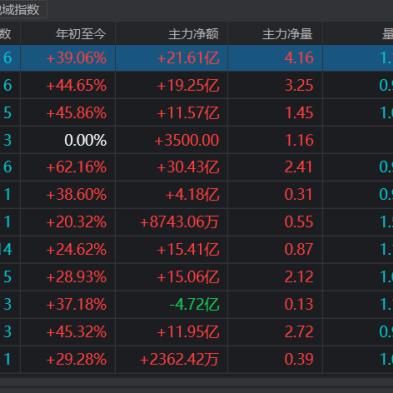Pick the 4.16 net volume value

coord(299,58)
